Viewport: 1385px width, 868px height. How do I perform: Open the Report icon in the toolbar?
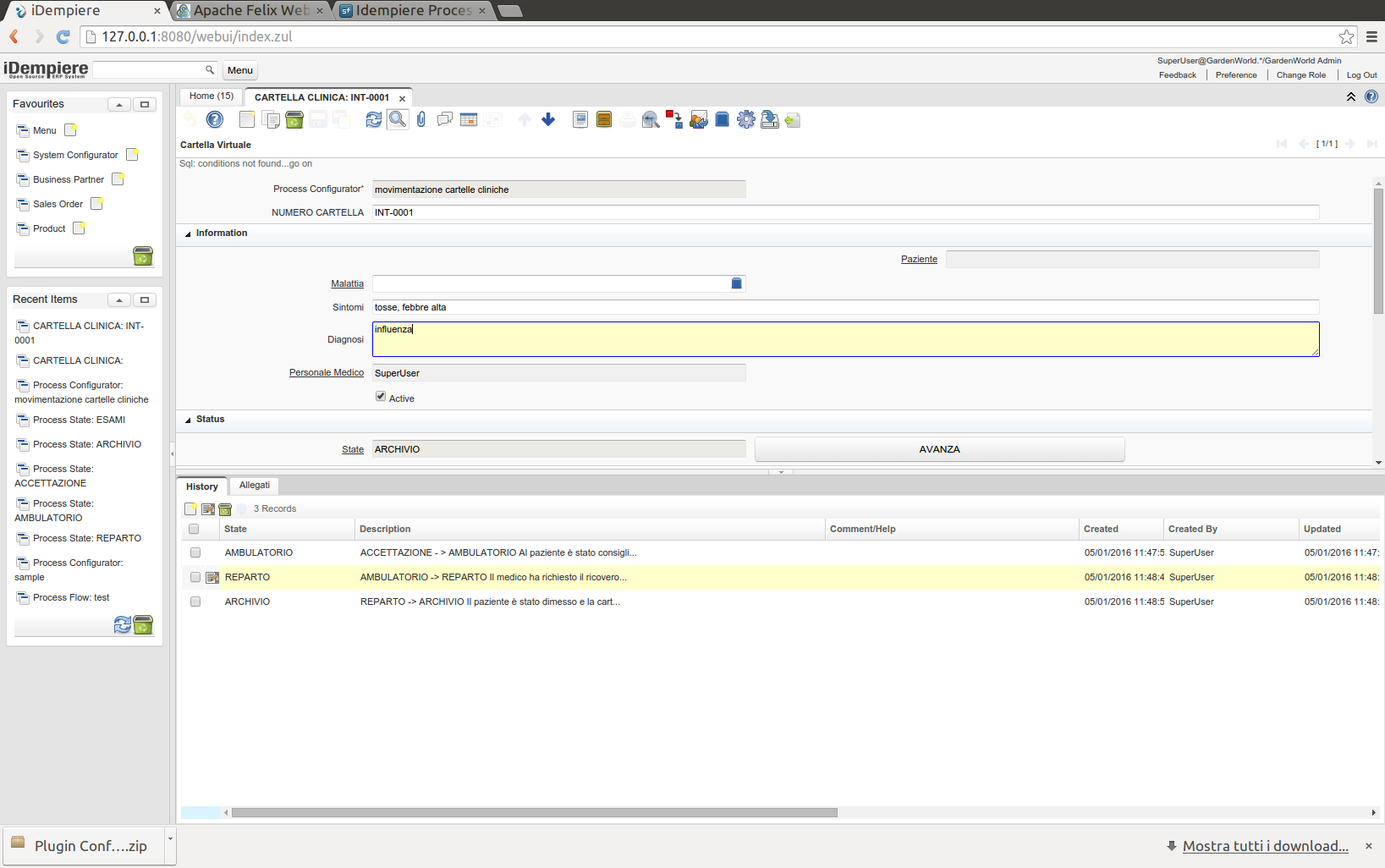coord(580,119)
